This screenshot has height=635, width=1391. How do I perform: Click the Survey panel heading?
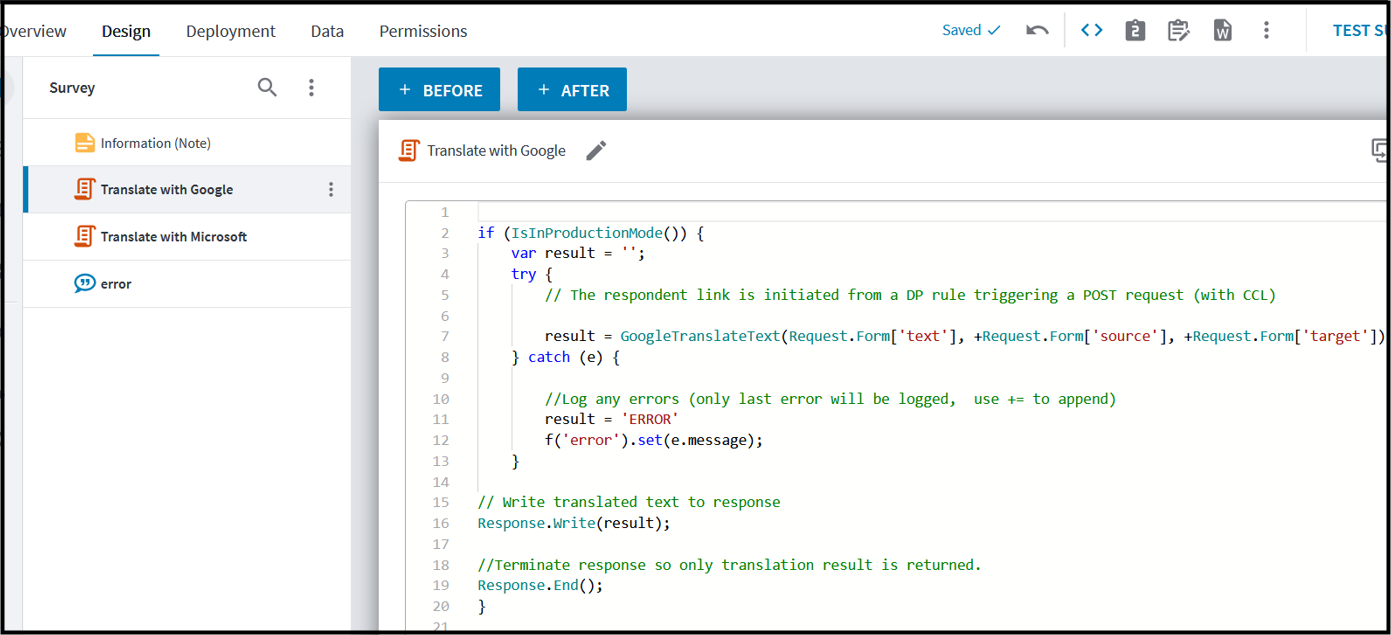[x=72, y=88]
